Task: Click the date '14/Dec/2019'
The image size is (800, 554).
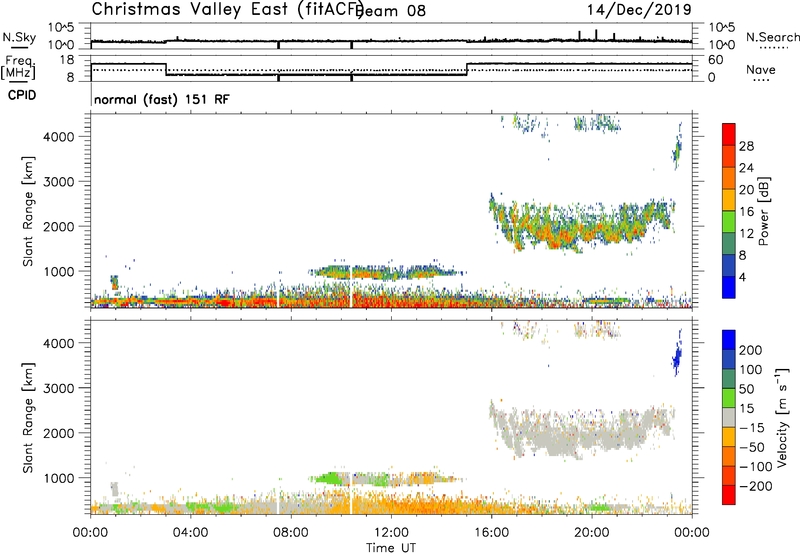Action: (x=639, y=9)
